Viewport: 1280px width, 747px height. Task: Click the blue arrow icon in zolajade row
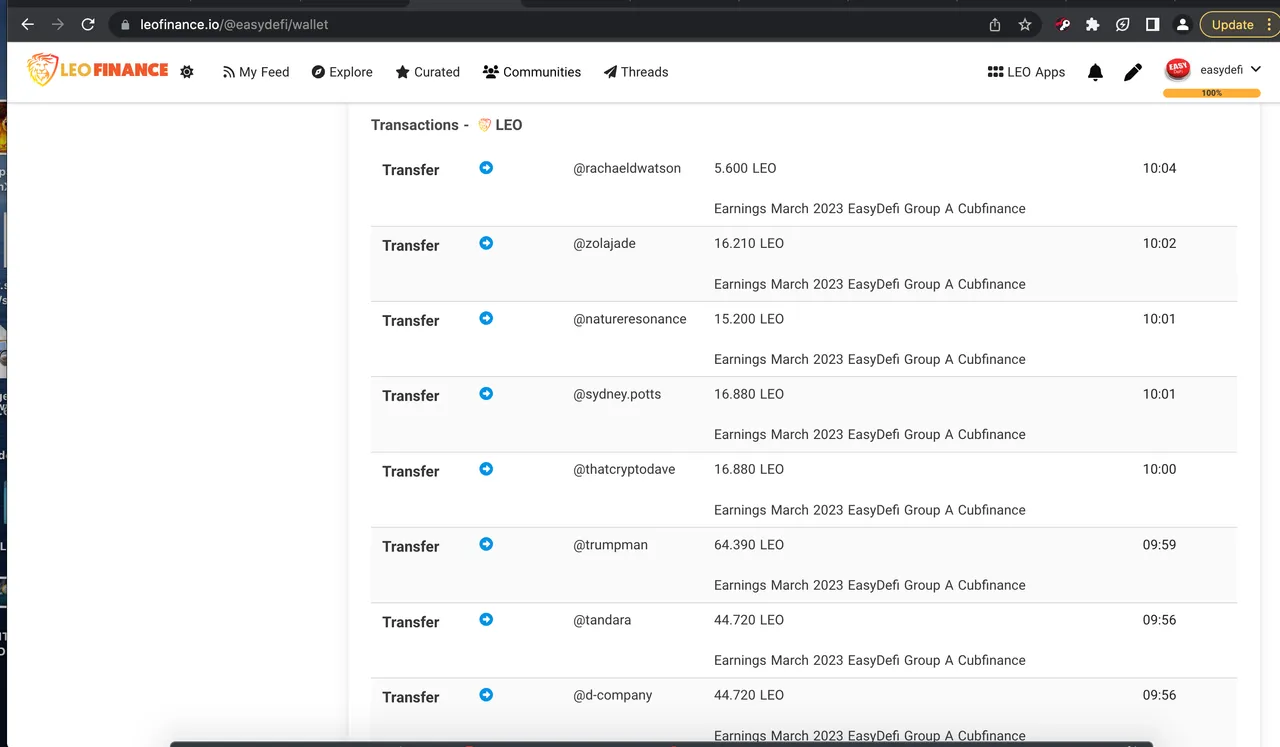pyautogui.click(x=486, y=243)
